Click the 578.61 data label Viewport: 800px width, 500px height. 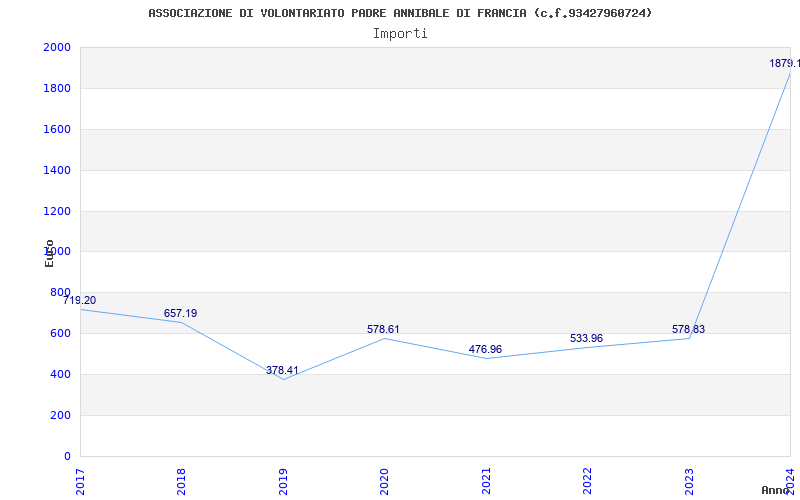pos(384,329)
